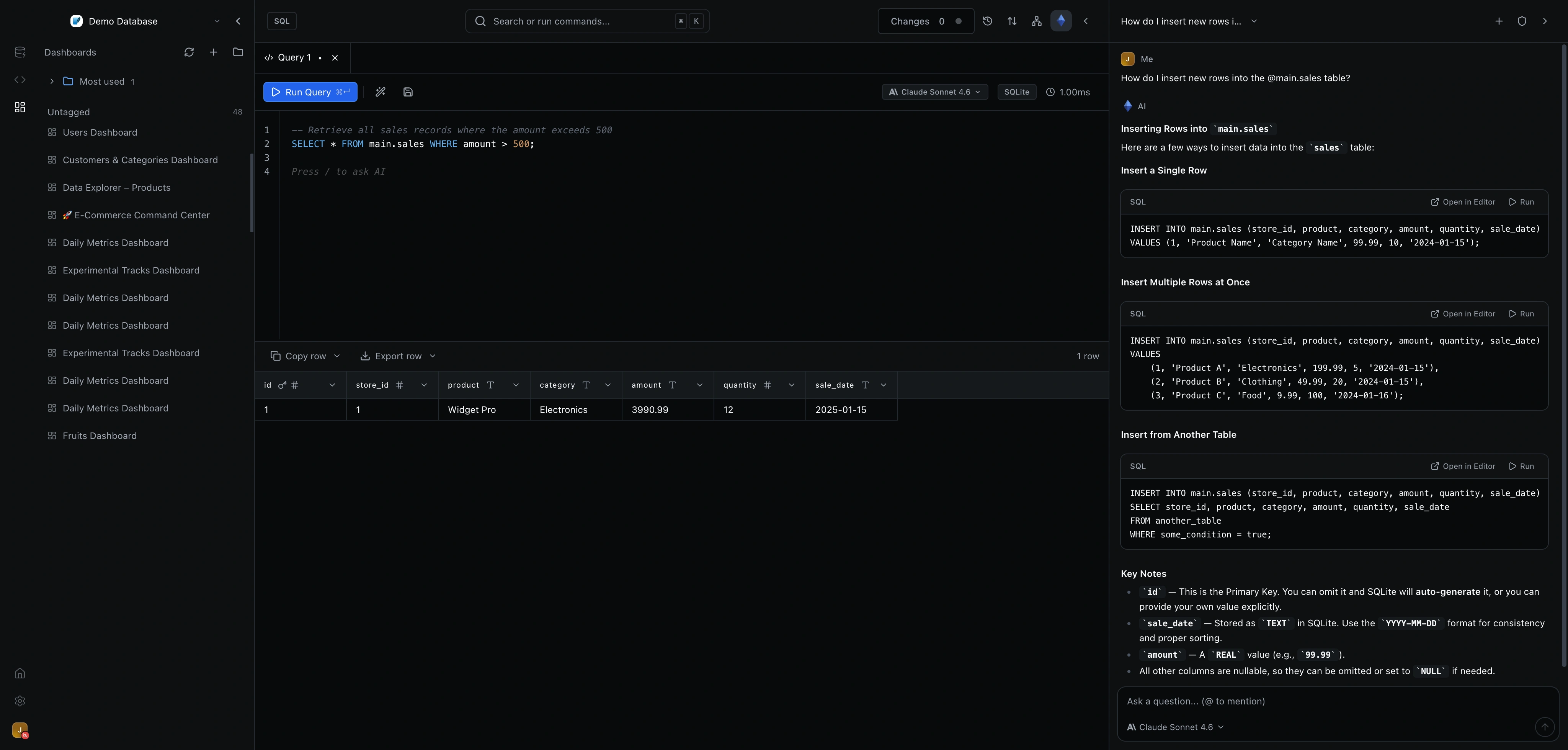Open the code queries sidebar icon

click(x=20, y=80)
